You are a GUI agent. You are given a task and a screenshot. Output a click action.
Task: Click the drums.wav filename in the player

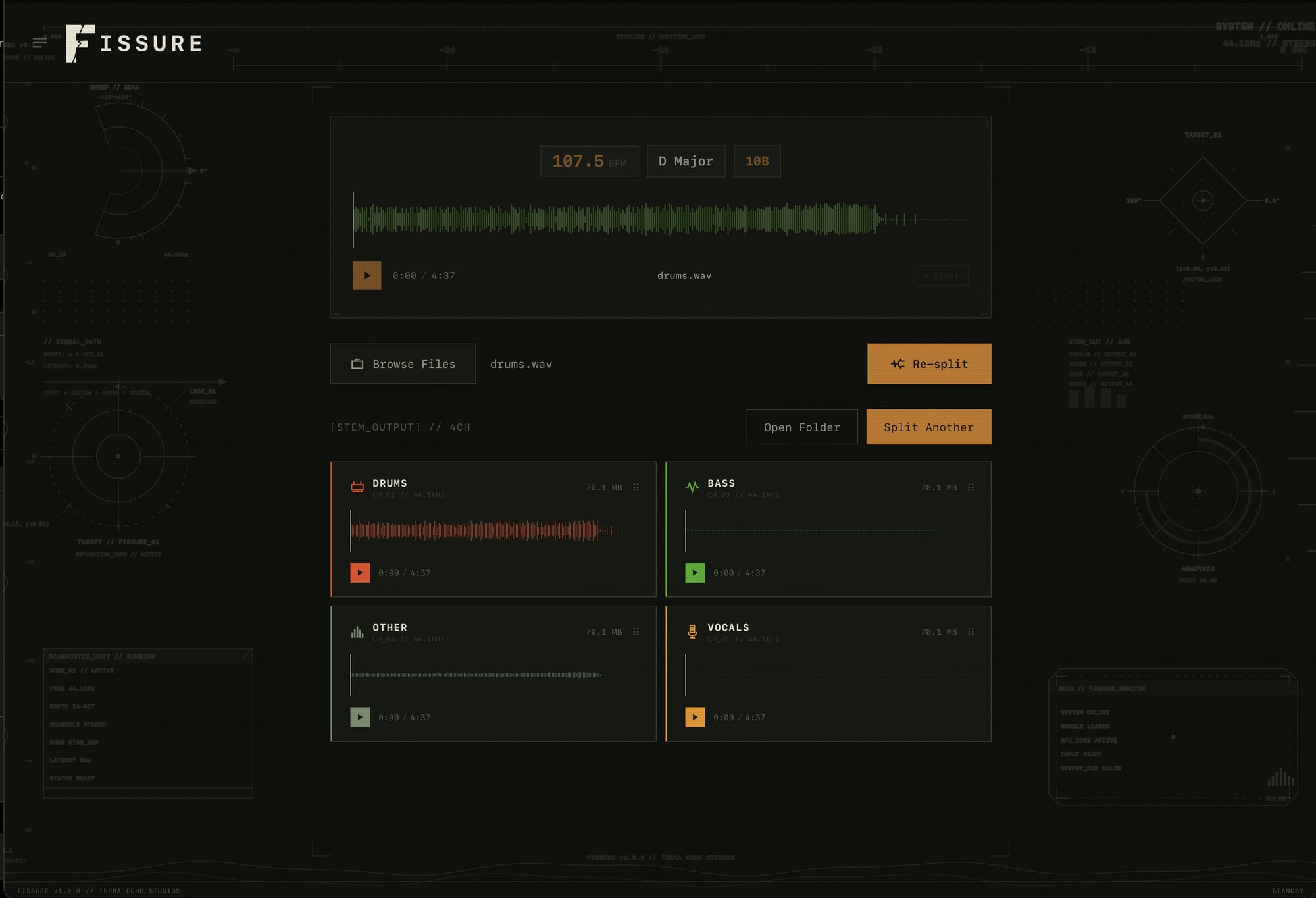[684, 276]
